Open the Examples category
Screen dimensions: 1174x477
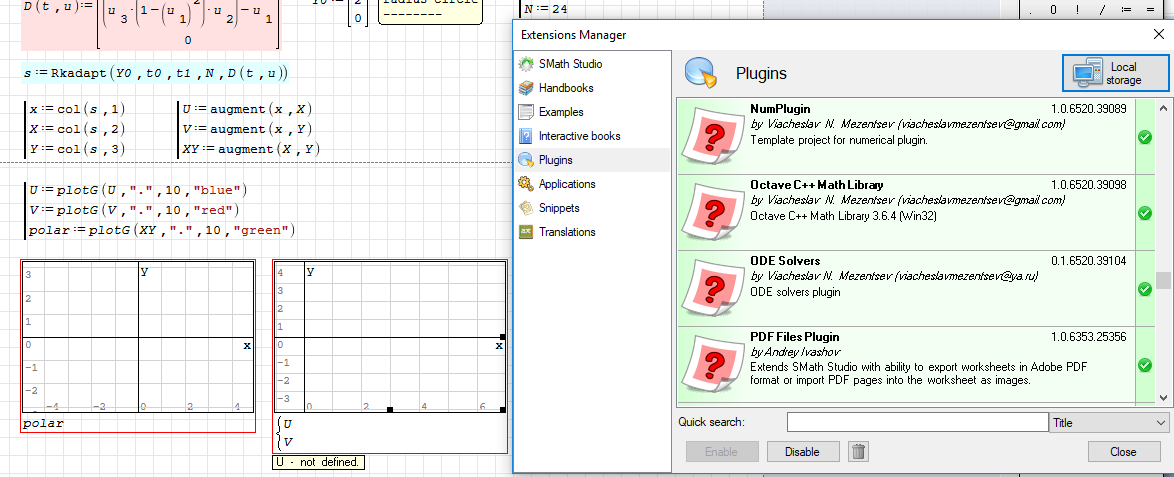[x=561, y=112]
